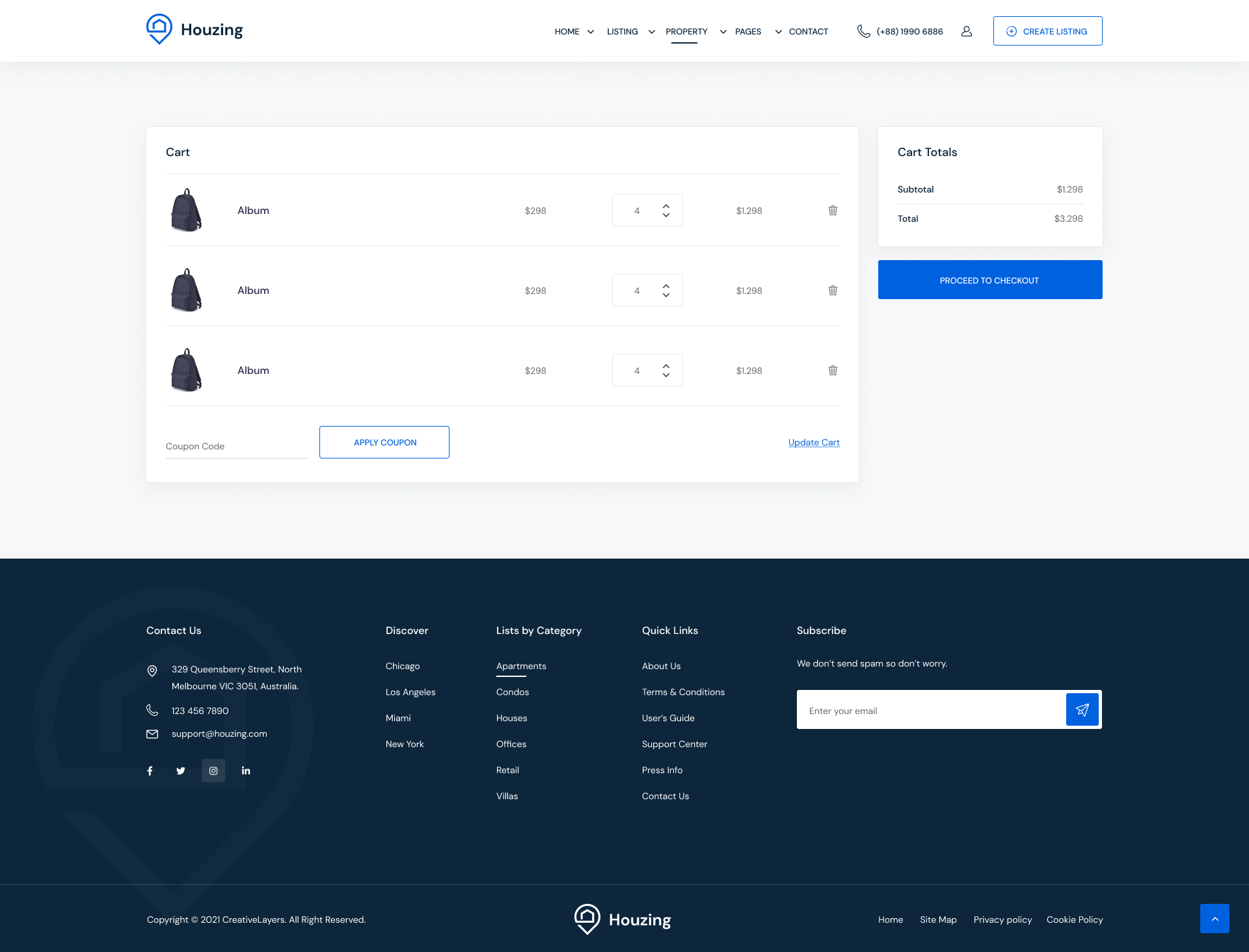The height and width of the screenshot is (952, 1249).
Task: Submit email with paper plane button
Action: pyautogui.click(x=1082, y=709)
